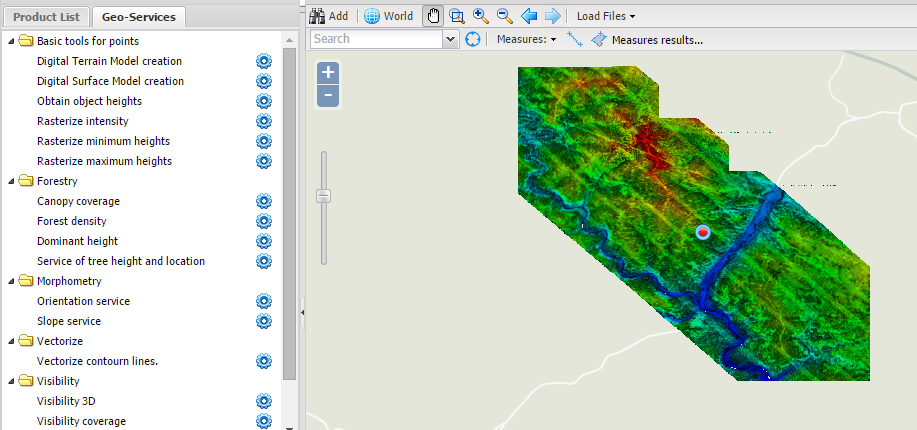Select Obtain object heights service

(x=89, y=101)
